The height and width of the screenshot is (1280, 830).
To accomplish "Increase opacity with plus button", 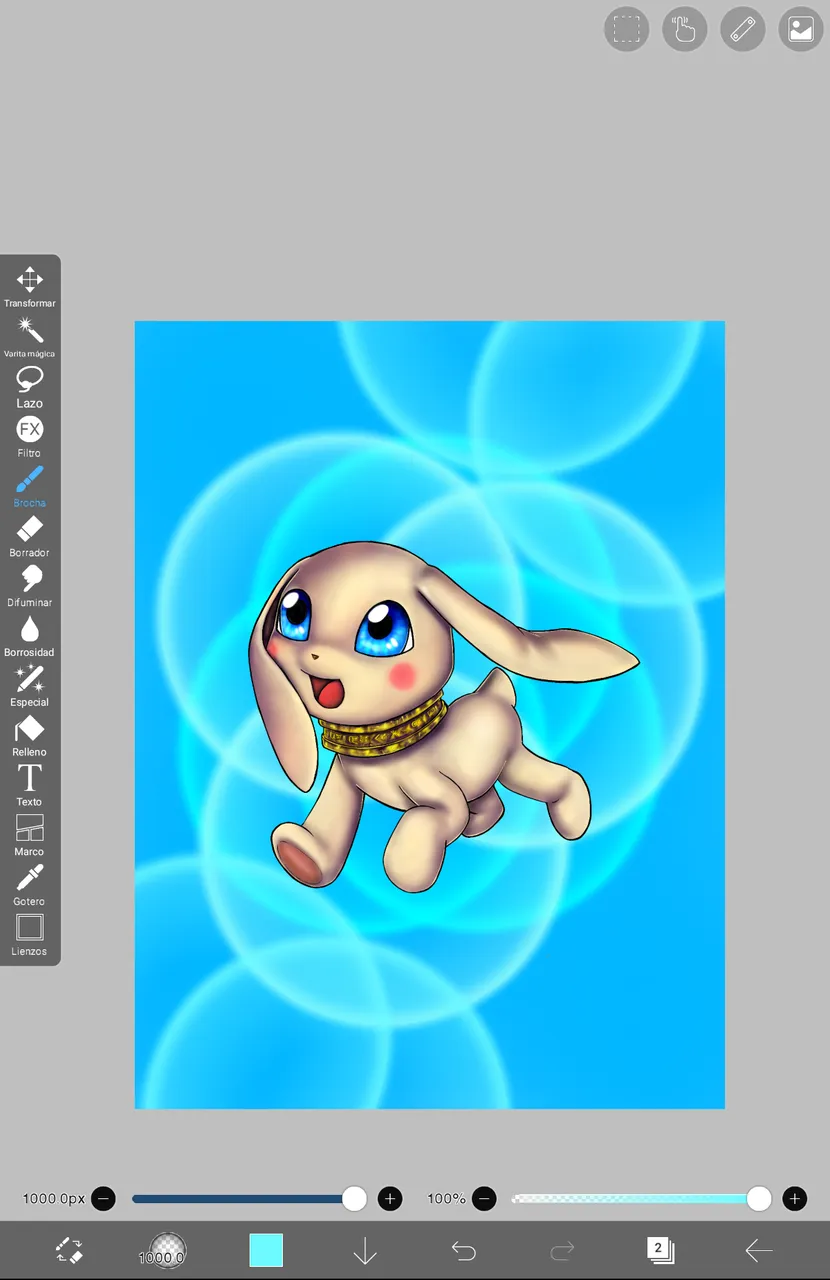I will (x=795, y=1198).
